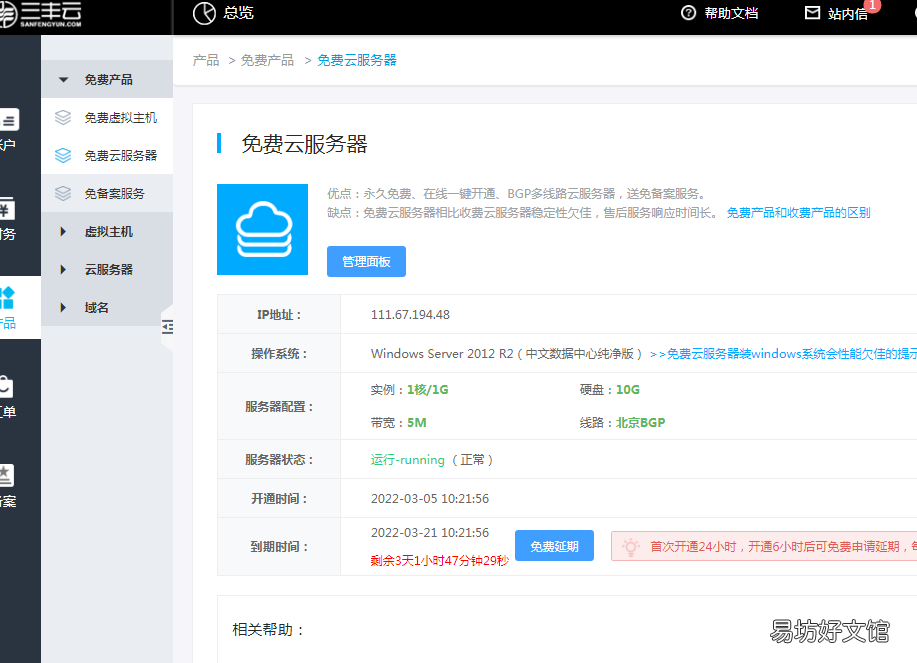The width and height of the screenshot is (917, 663).
Task: Click the red remaining time 剩余3天 text
Action: 440,561
